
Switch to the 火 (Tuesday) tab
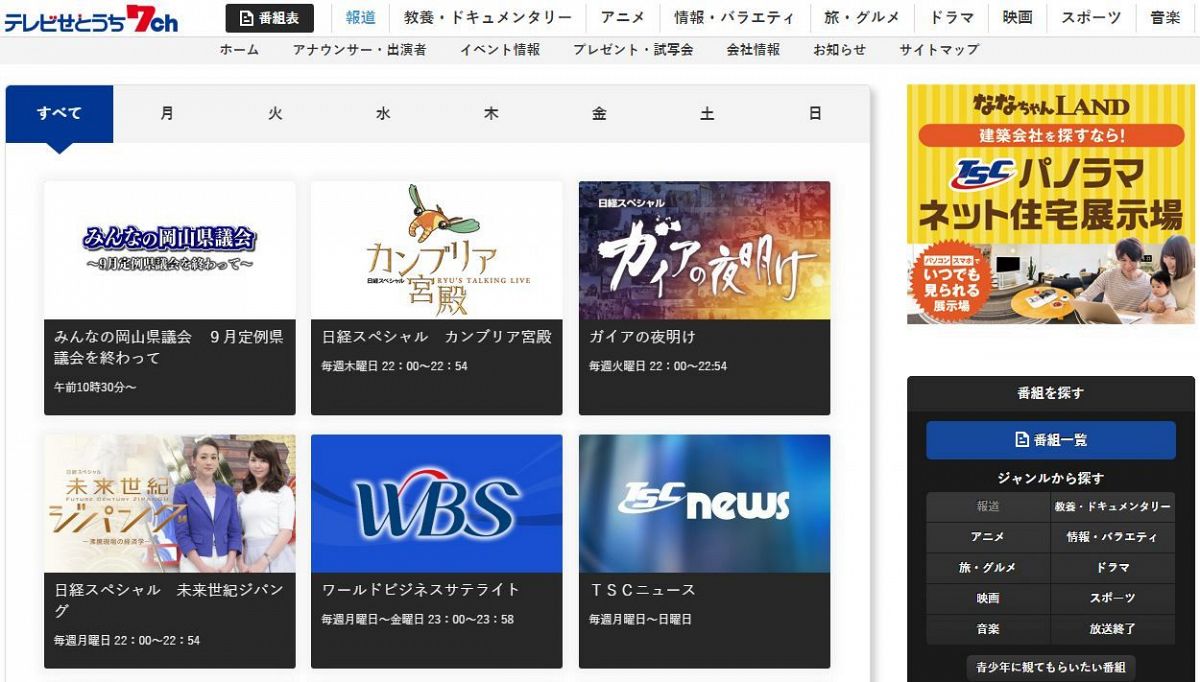(x=275, y=113)
